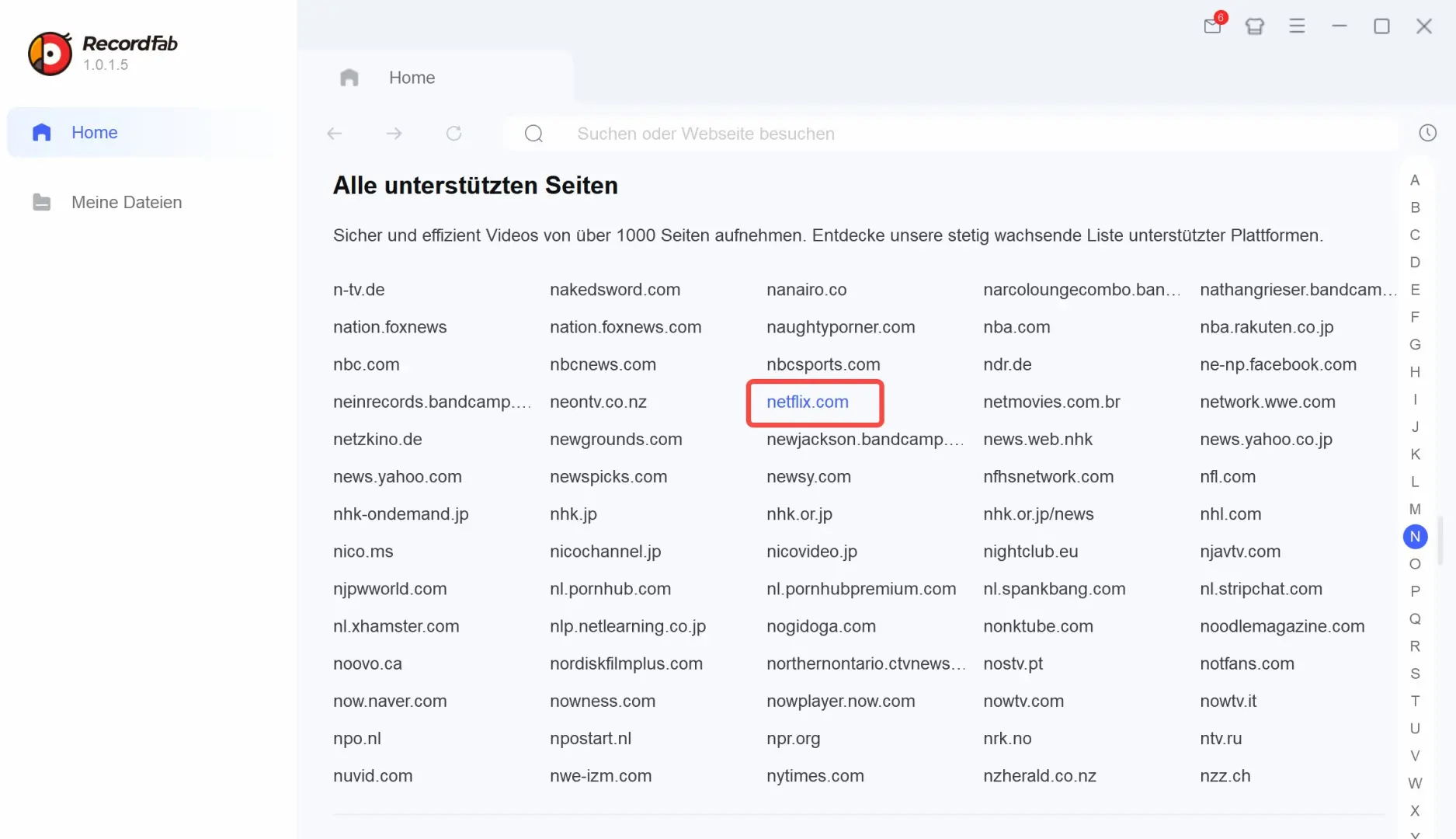Image resolution: width=1456 pixels, height=839 pixels.
Task: Reload the page with refresh icon
Action: 454,134
